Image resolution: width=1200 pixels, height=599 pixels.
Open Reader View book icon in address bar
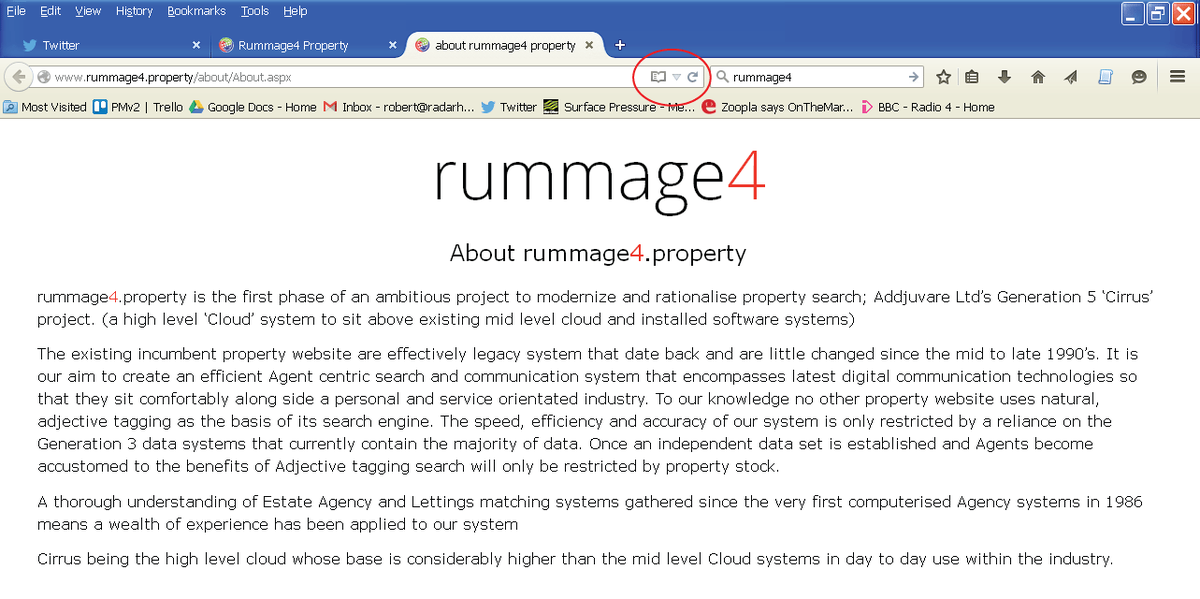point(658,77)
